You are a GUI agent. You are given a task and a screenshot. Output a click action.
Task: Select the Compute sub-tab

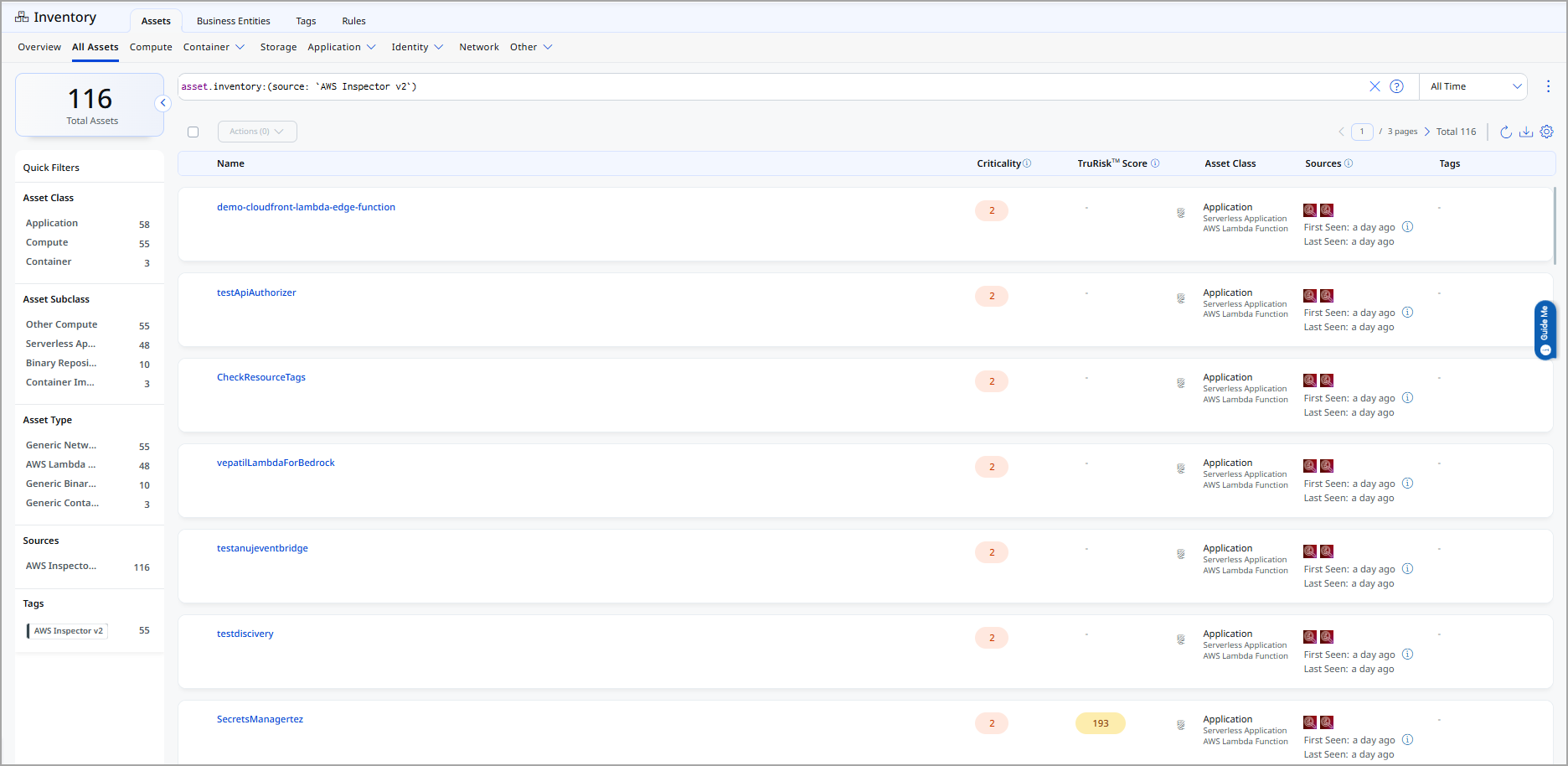(x=151, y=47)
